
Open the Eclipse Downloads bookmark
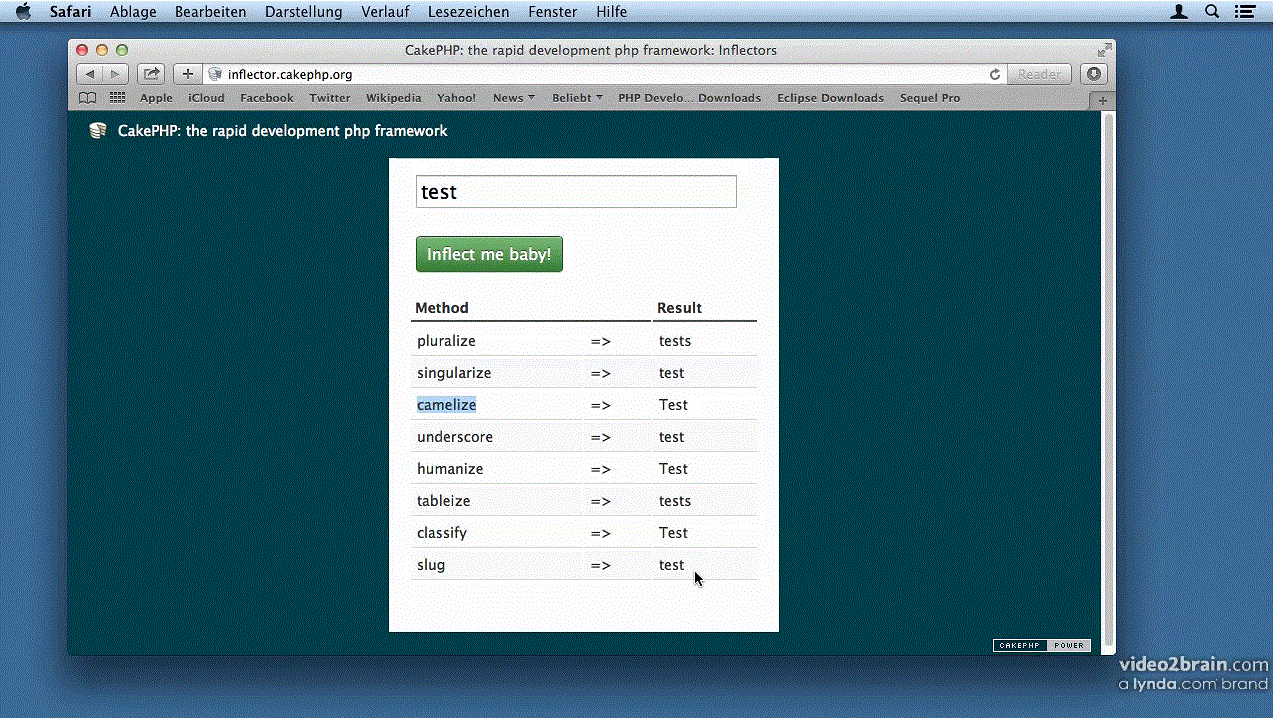[x=830, y=98]
